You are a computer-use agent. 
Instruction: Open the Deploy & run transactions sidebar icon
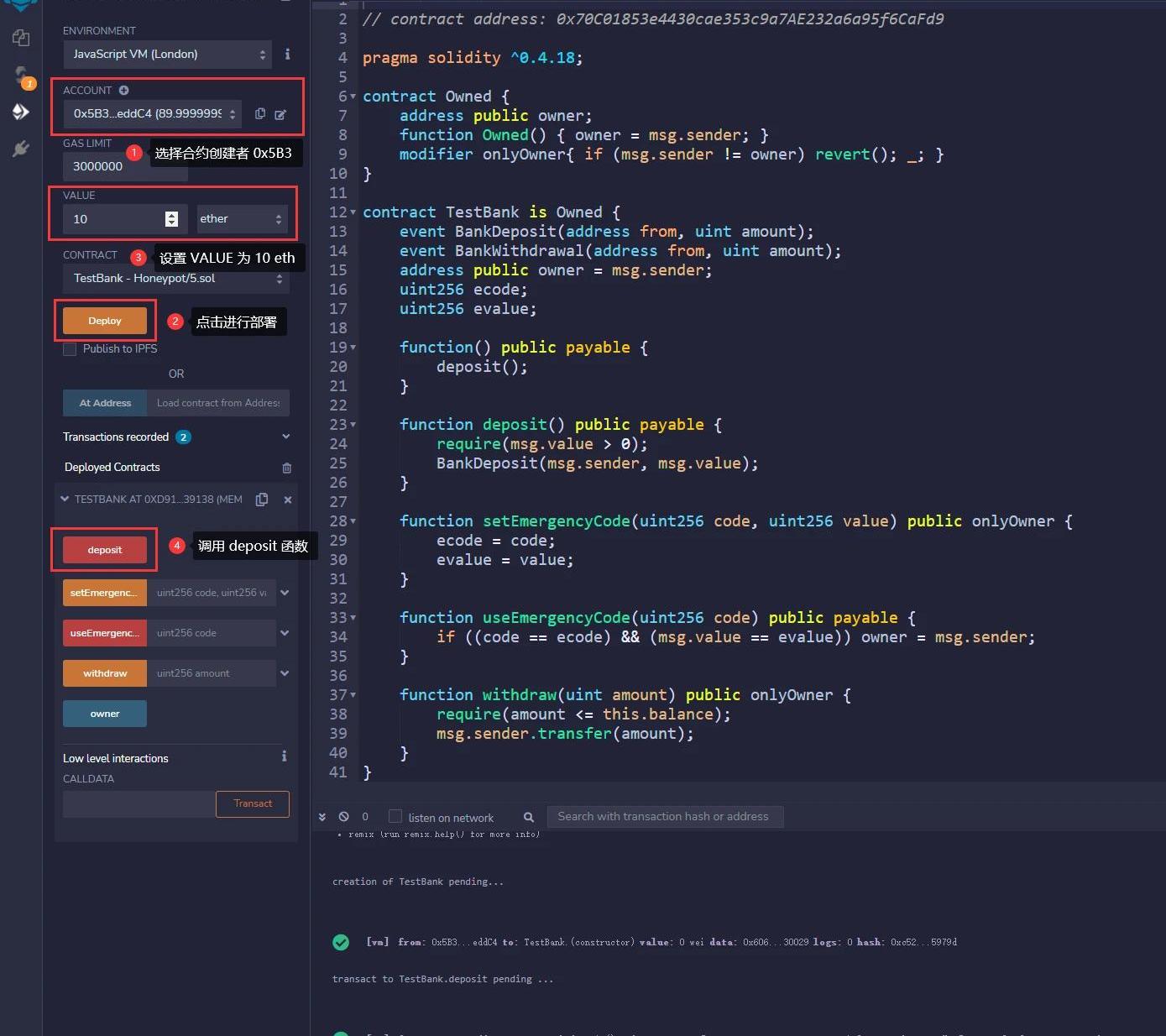coord(21,112)
